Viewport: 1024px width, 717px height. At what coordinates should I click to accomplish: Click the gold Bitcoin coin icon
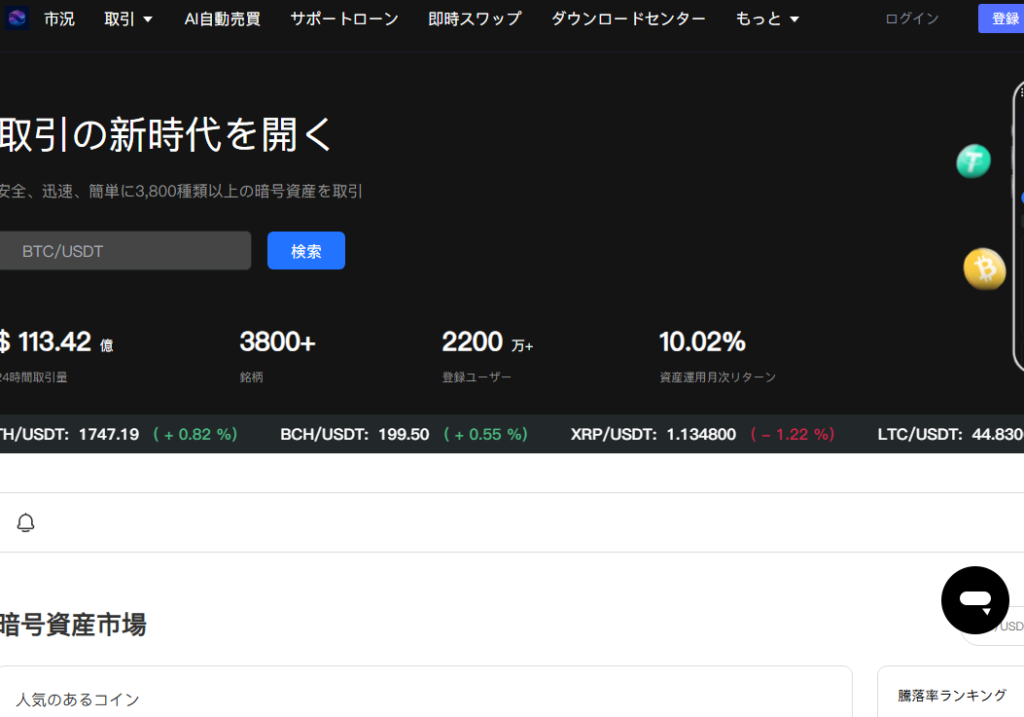coord(985,268)
